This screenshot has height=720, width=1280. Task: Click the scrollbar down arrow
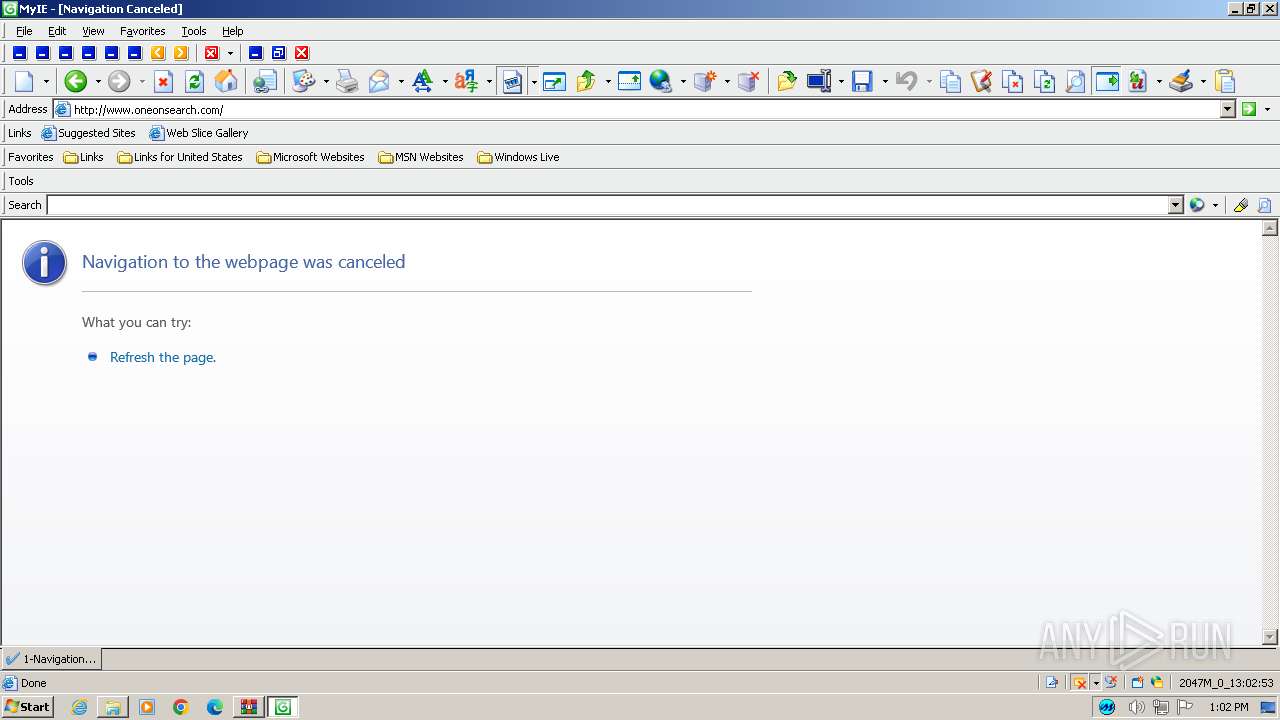pyautogui.click(x=1270, y=637)
